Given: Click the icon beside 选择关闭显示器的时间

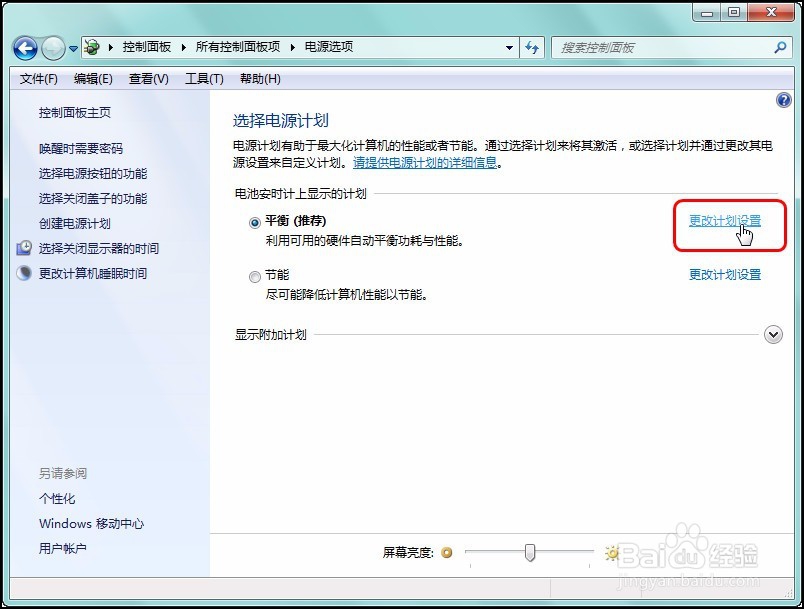Looking at the screenshot, I should 24,246.
